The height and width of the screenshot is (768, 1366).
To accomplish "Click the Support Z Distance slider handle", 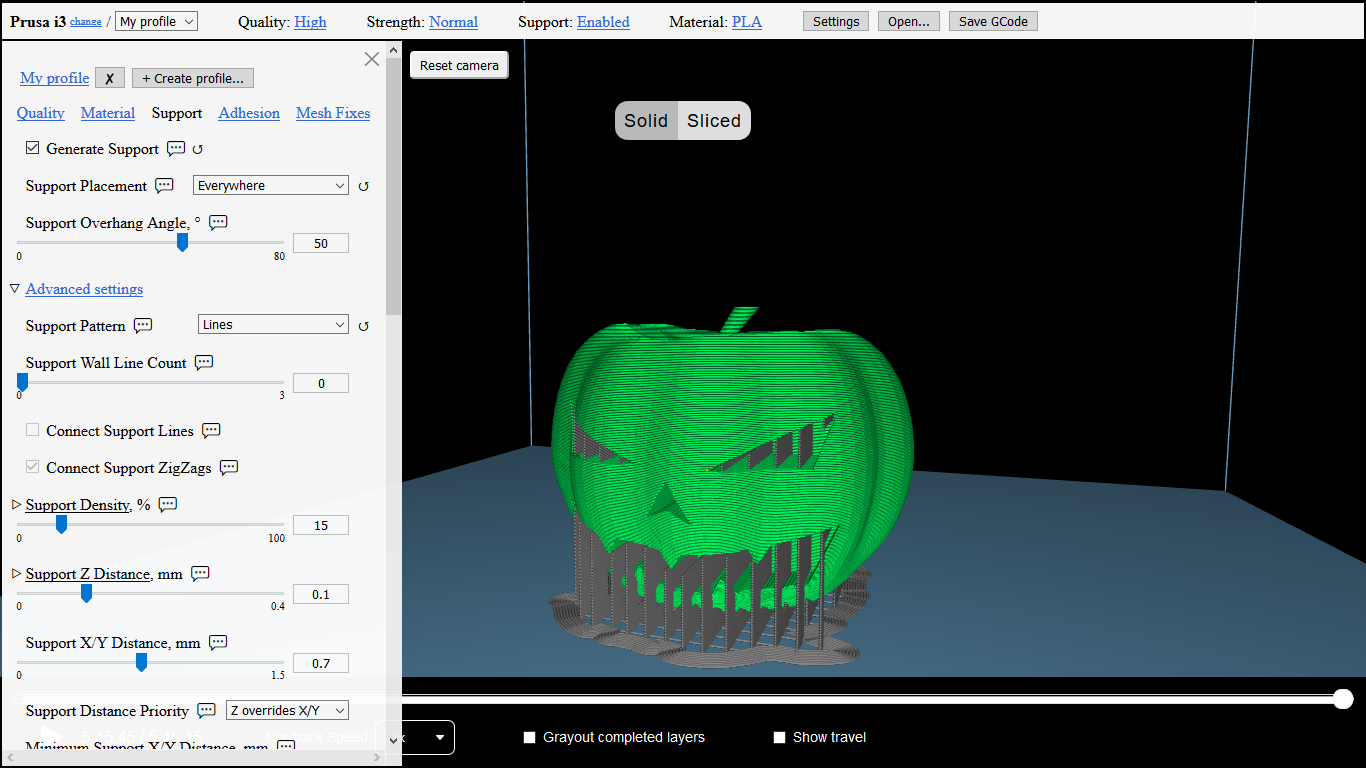I will pyautogui.click(x=86, y=593).
